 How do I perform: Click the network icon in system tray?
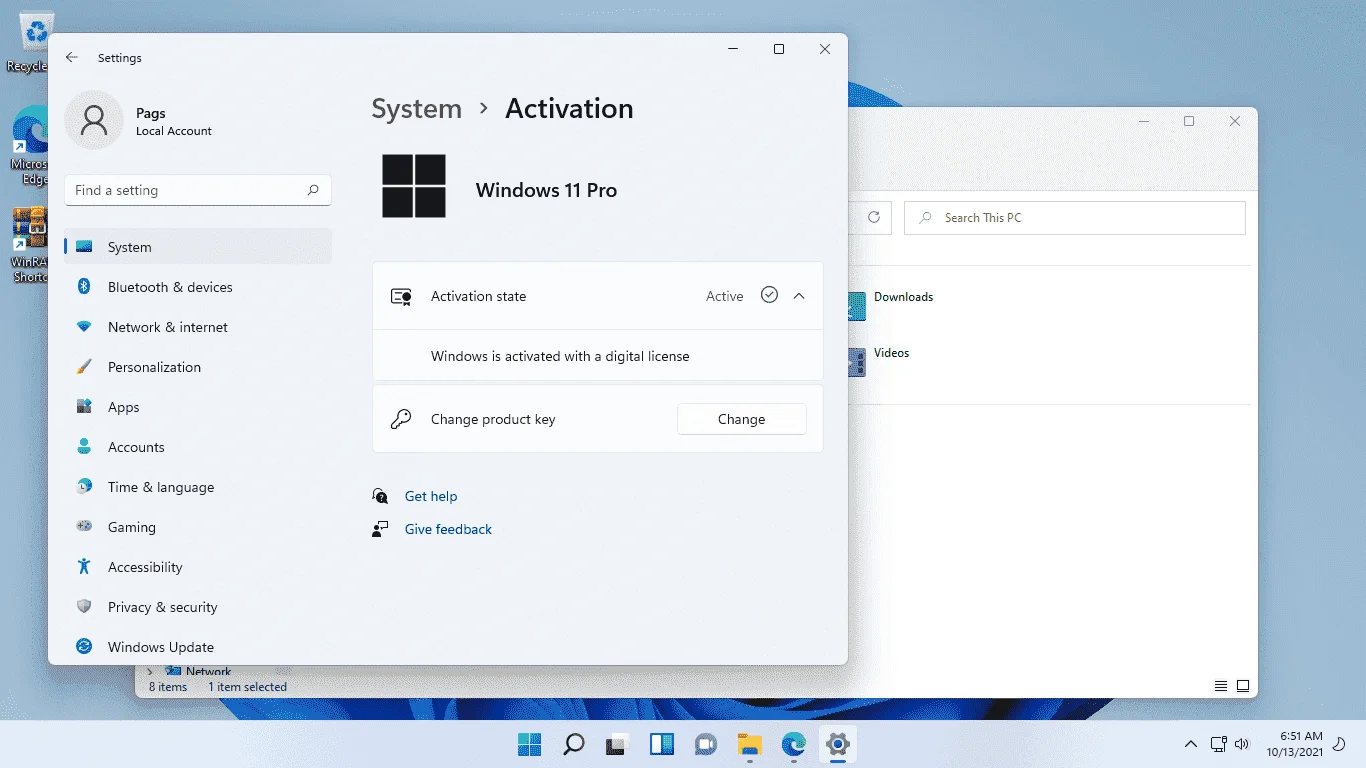1219,744
